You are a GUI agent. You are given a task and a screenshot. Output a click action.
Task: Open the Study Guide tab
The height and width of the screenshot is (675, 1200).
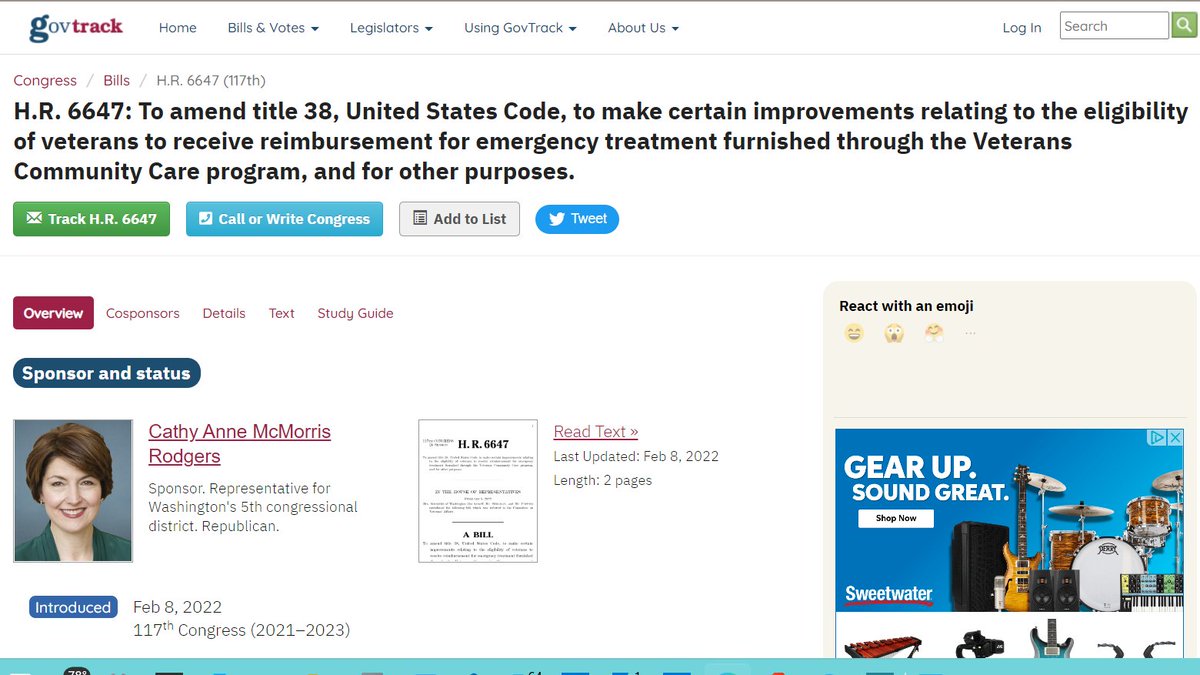click(x=355, y=313)
